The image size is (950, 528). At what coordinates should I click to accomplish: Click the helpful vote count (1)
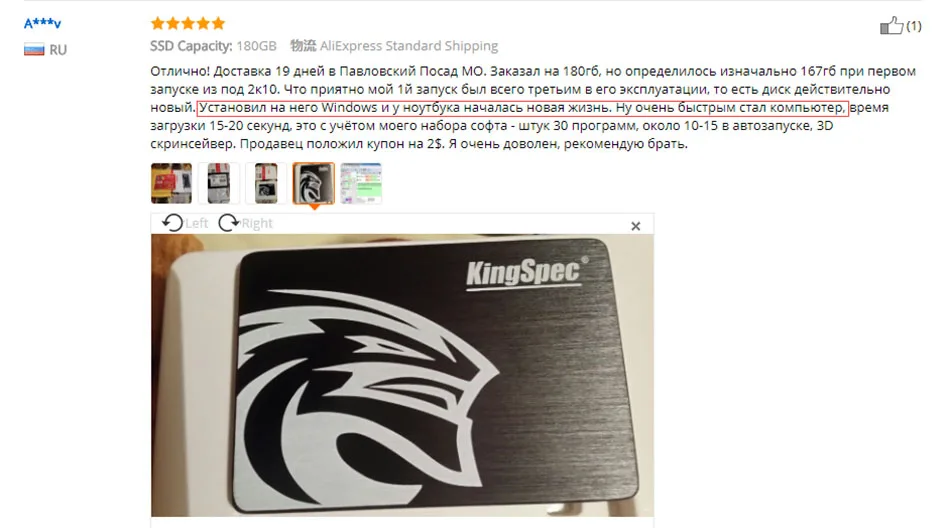pyautogui.click(x=914, y=26)
